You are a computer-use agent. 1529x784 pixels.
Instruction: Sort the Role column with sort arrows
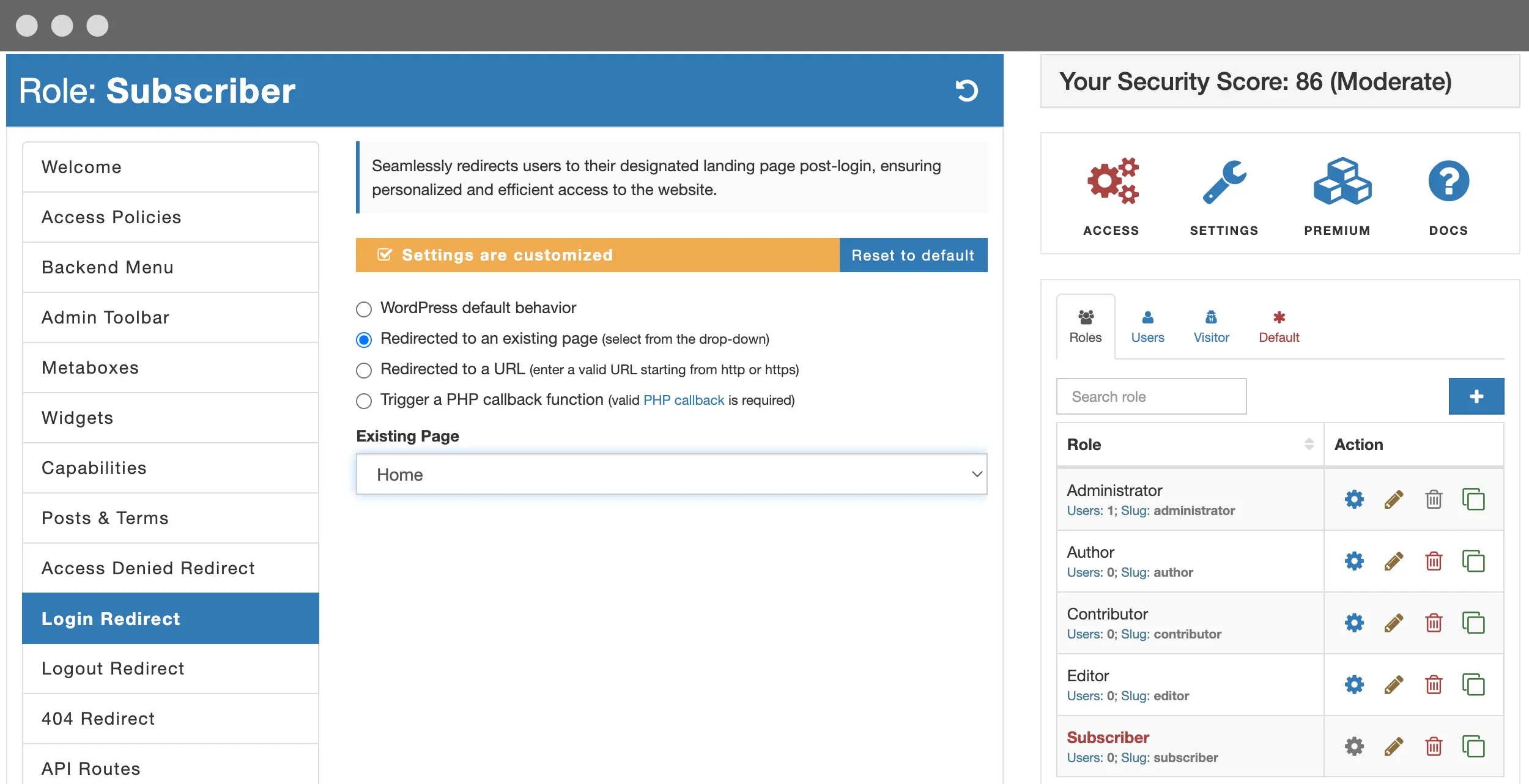tap(1309, 445)
